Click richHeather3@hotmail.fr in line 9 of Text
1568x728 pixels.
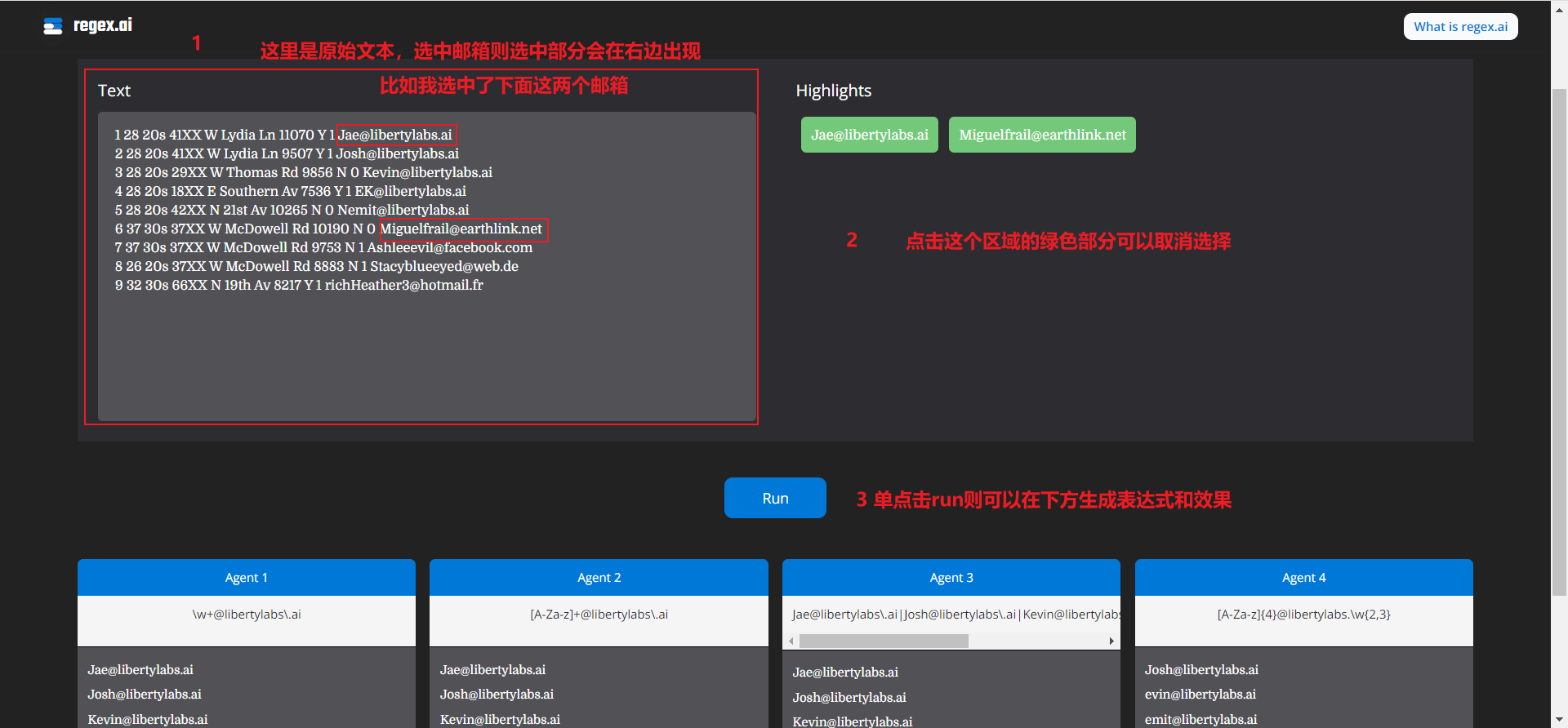tap(404, 285)
